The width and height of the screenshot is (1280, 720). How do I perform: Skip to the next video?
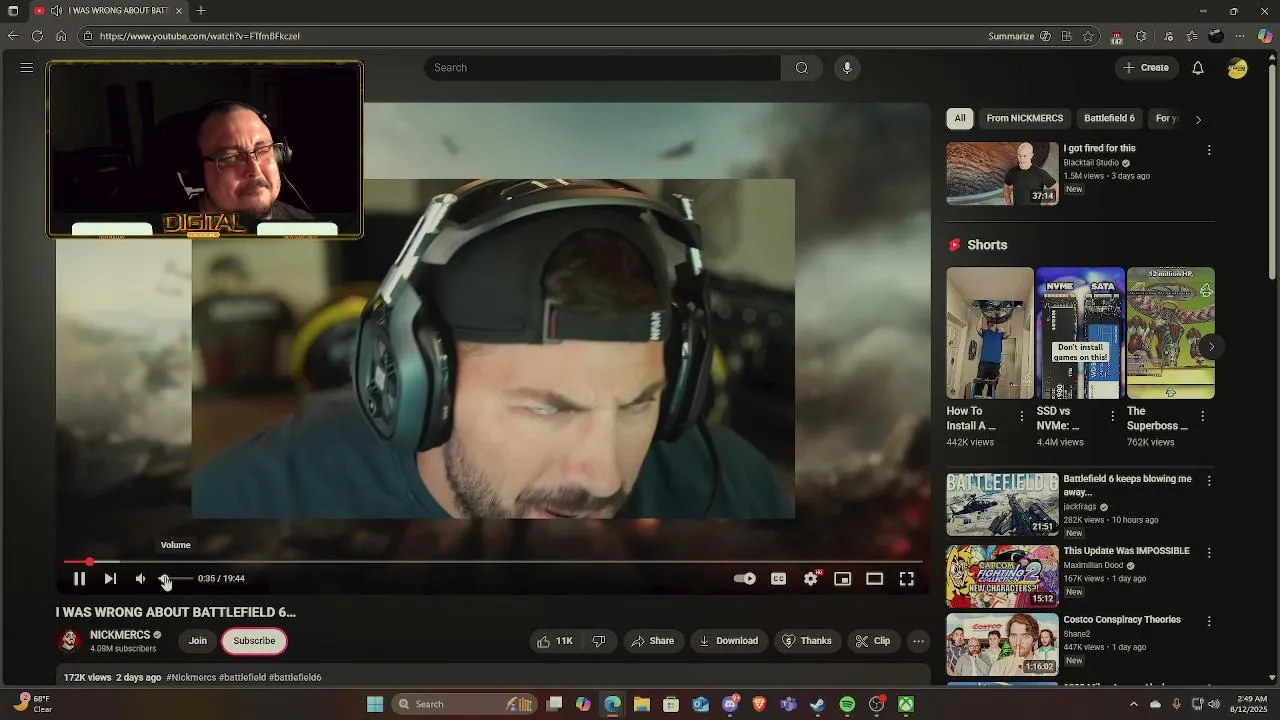tap(110, 578)
